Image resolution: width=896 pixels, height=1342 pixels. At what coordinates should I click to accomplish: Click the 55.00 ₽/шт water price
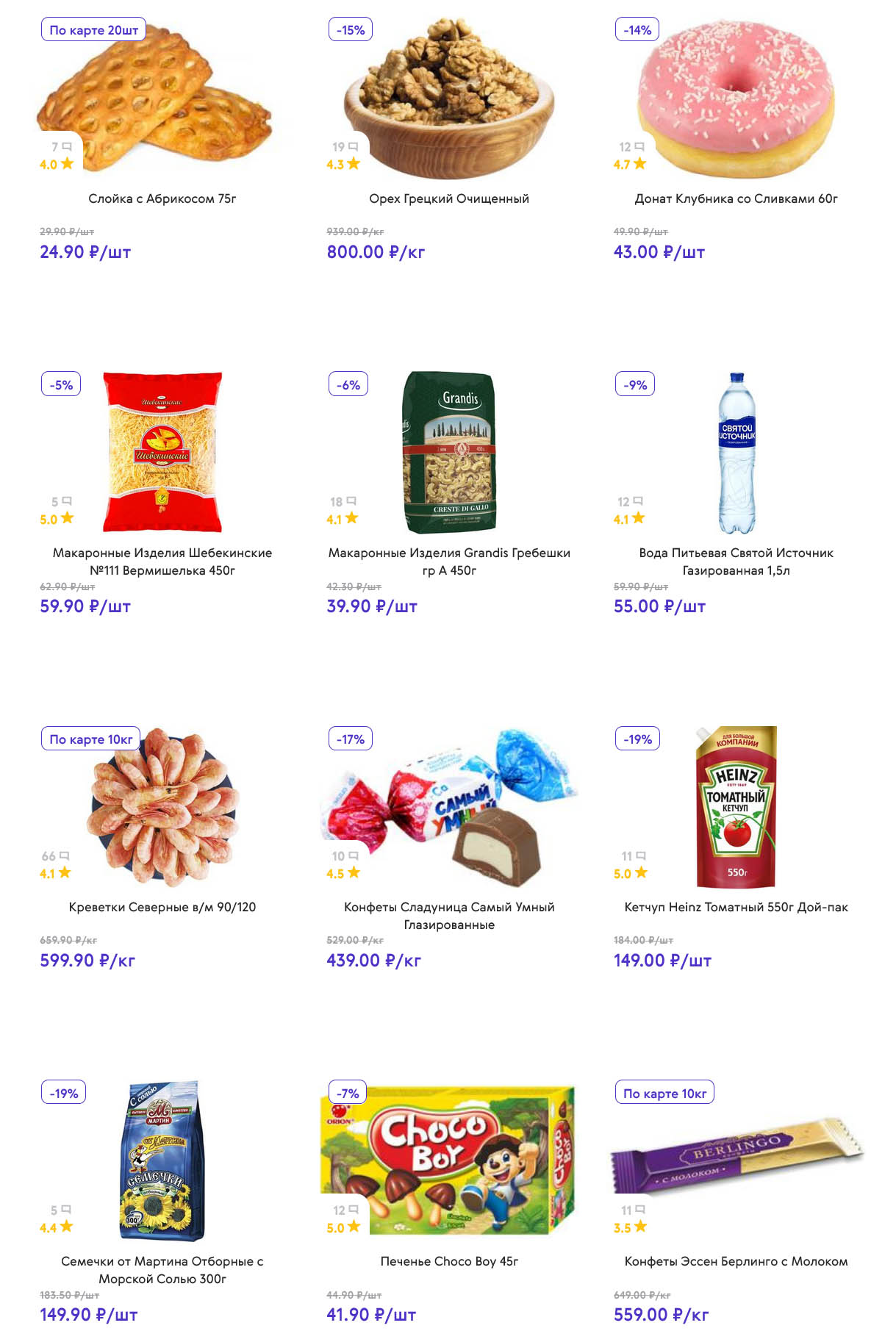tap(659, 606)
